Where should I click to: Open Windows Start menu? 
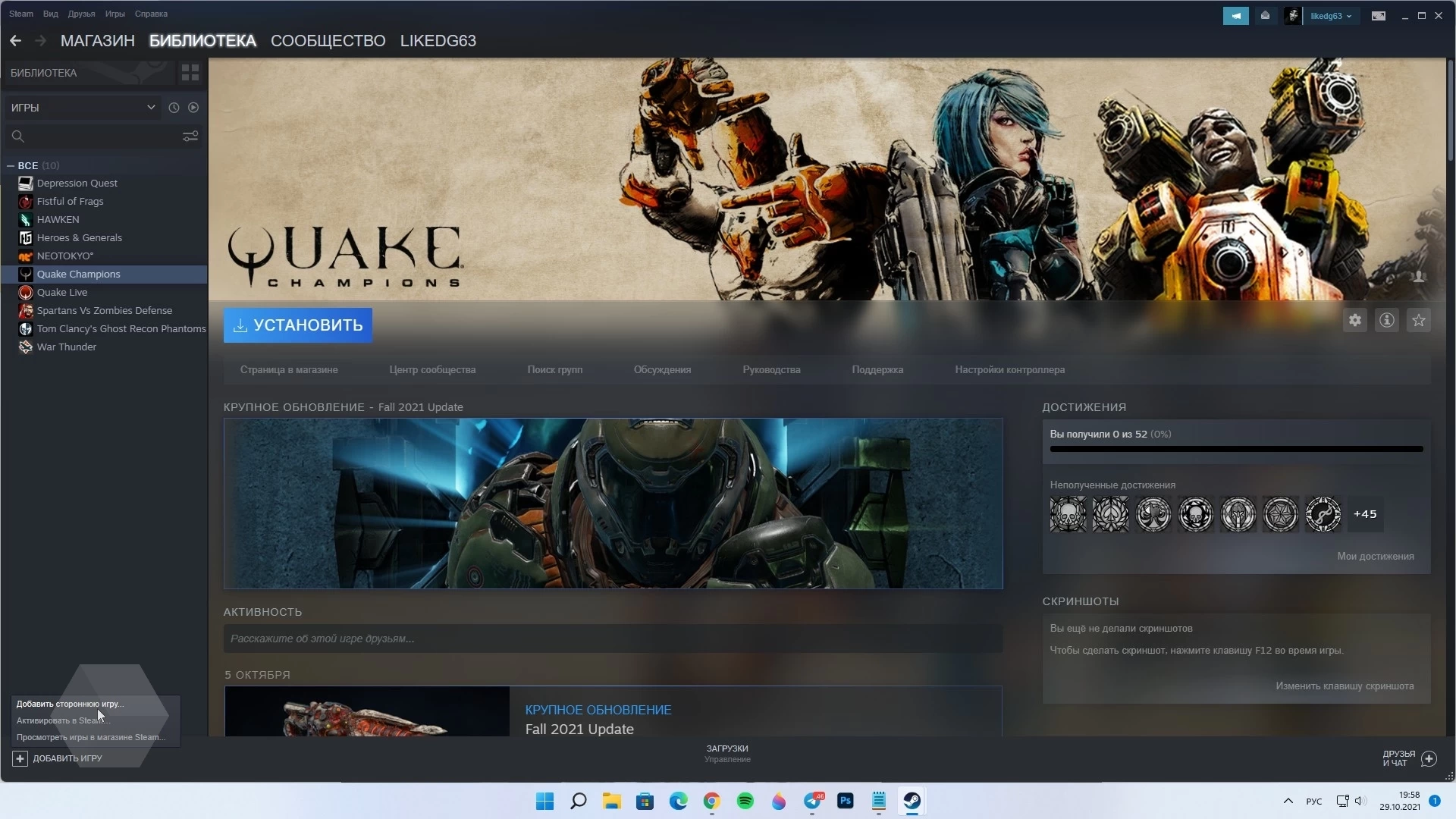point(544,801)
